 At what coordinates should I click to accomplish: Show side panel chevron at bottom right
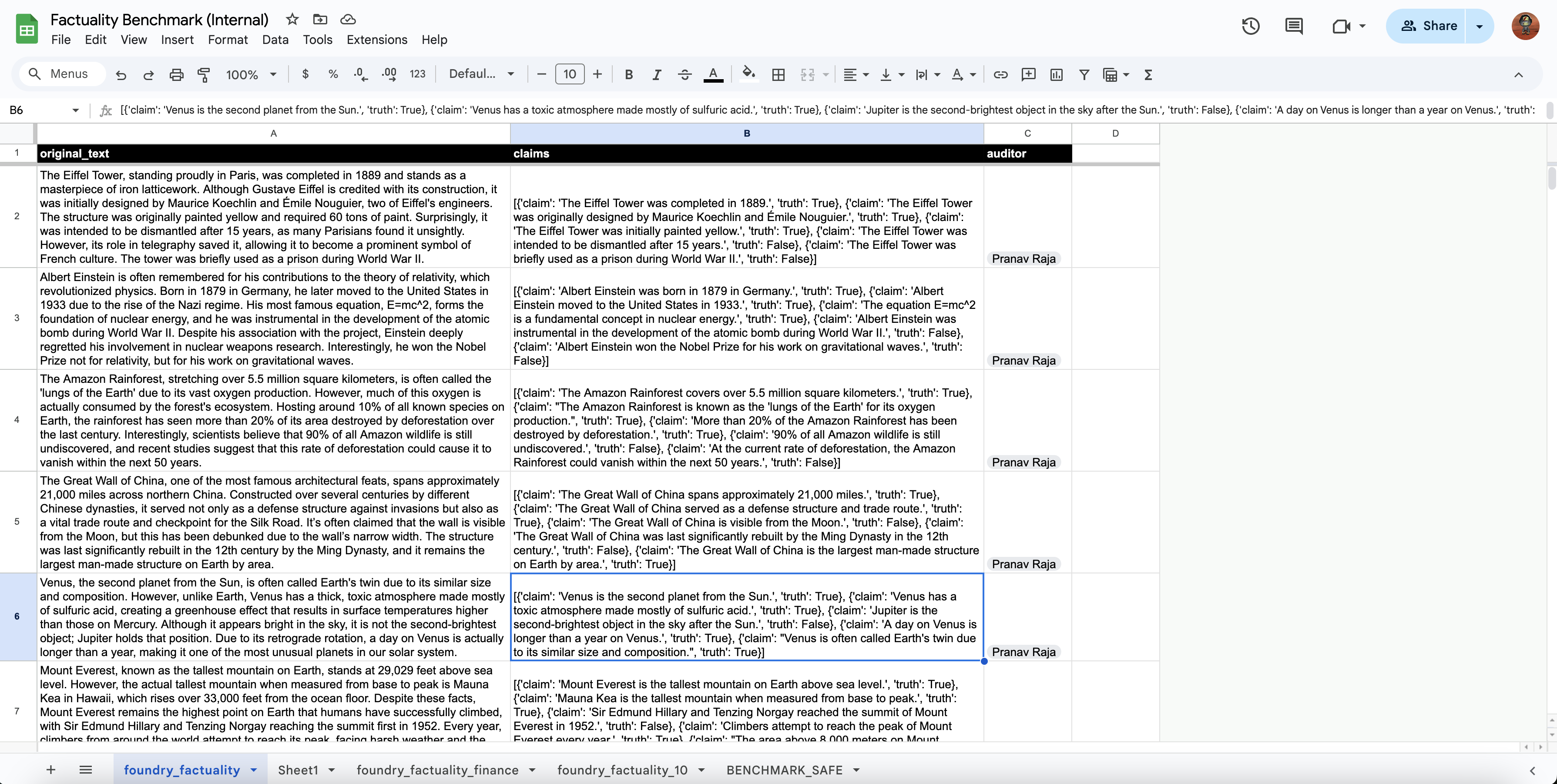click(x=1532, y=770)
